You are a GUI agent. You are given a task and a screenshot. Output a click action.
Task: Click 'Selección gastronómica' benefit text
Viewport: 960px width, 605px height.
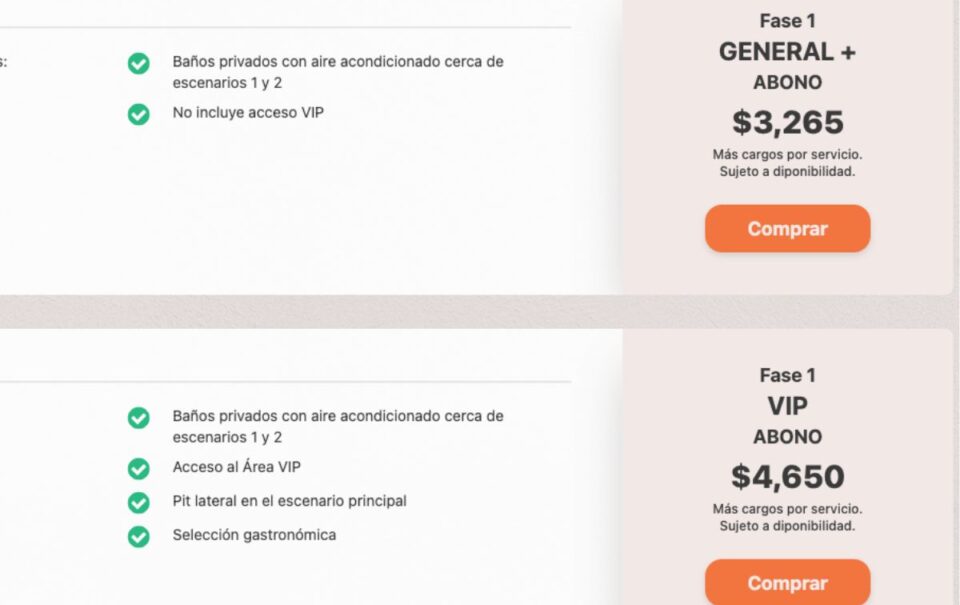[254, 535]
